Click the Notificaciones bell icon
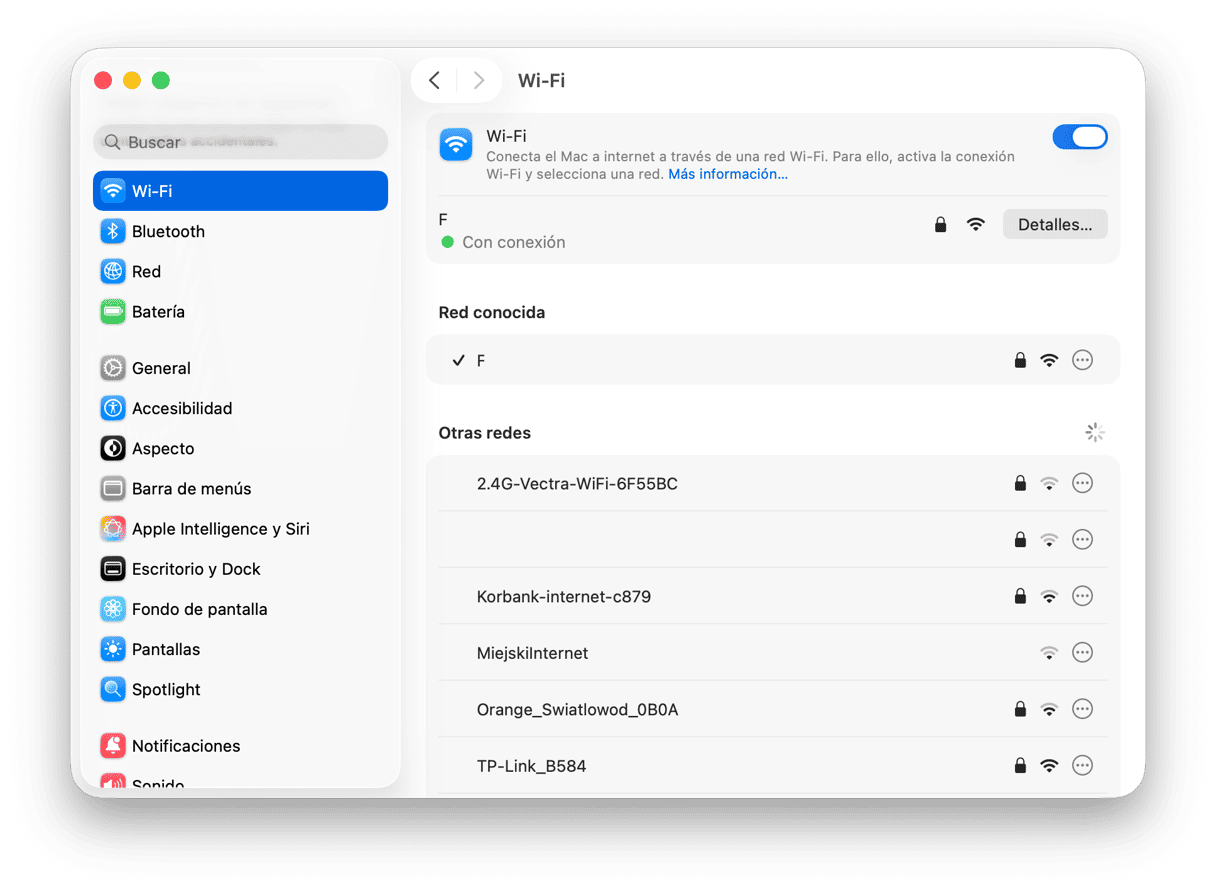Viewport: 1216px width, 891px height. [x=113, y=746]
